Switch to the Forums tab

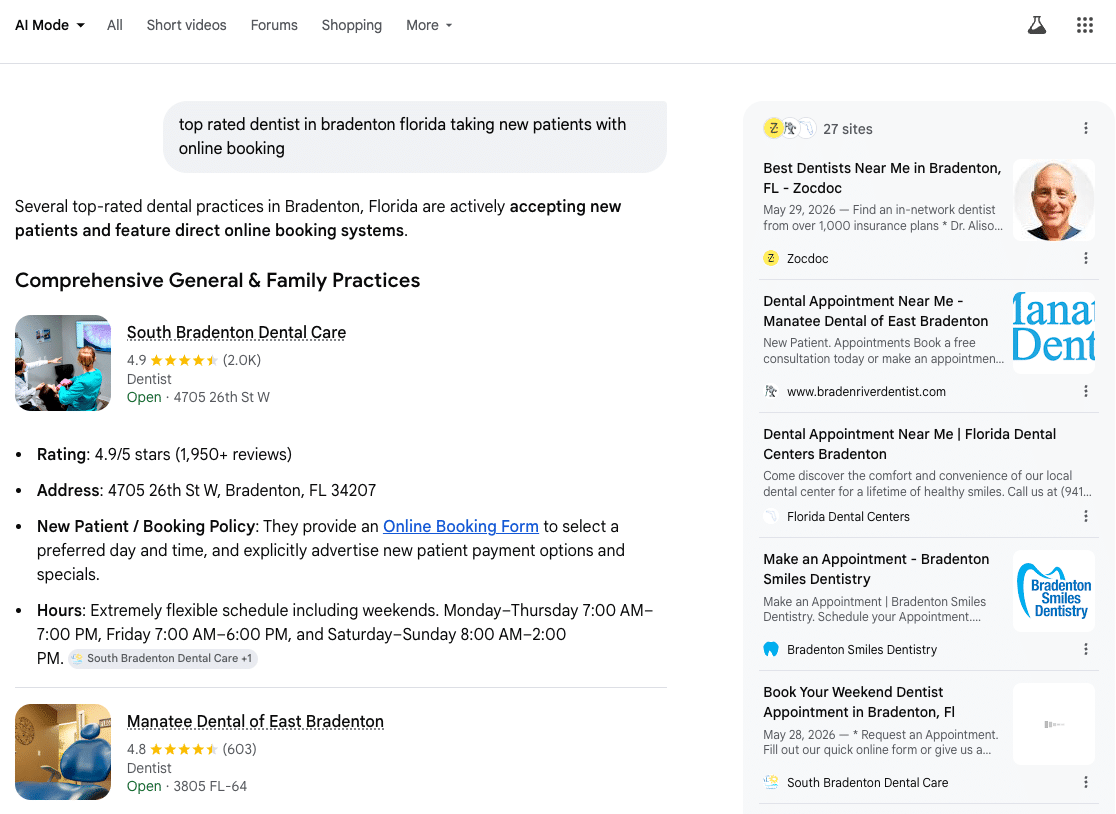point(274,26)
